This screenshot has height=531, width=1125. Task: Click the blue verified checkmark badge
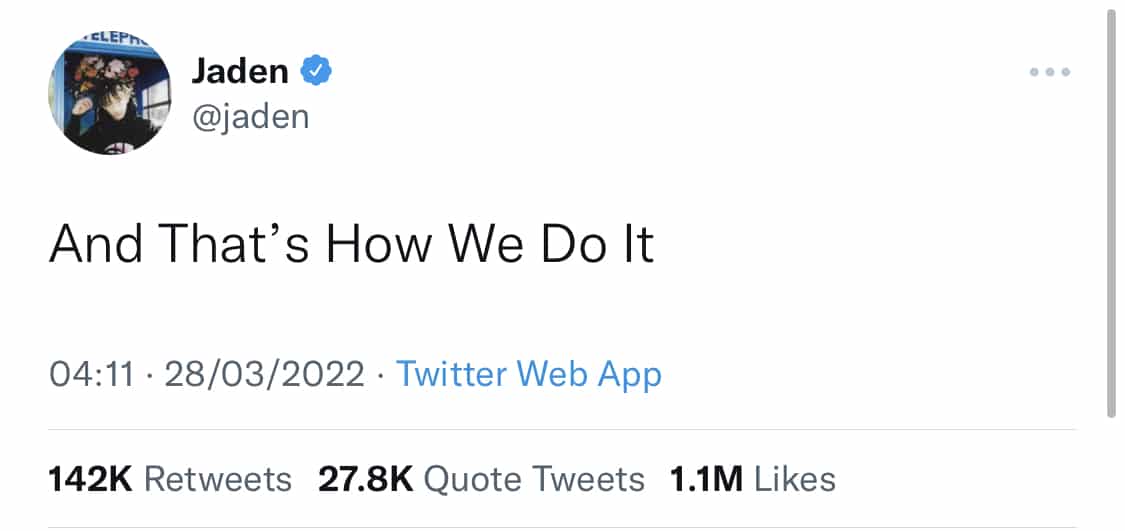coord(315,71)
